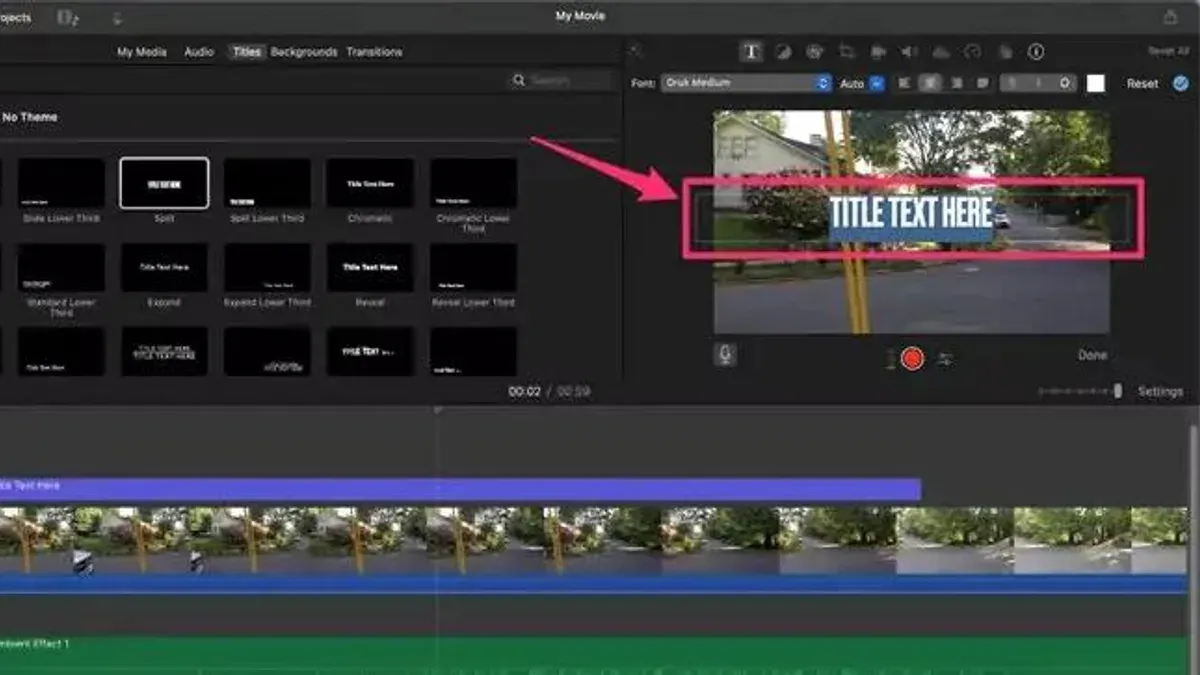This screenshot has height=675, width=1200.
Task: Switch to the Audio tab
Action: (x=199, y=52)
